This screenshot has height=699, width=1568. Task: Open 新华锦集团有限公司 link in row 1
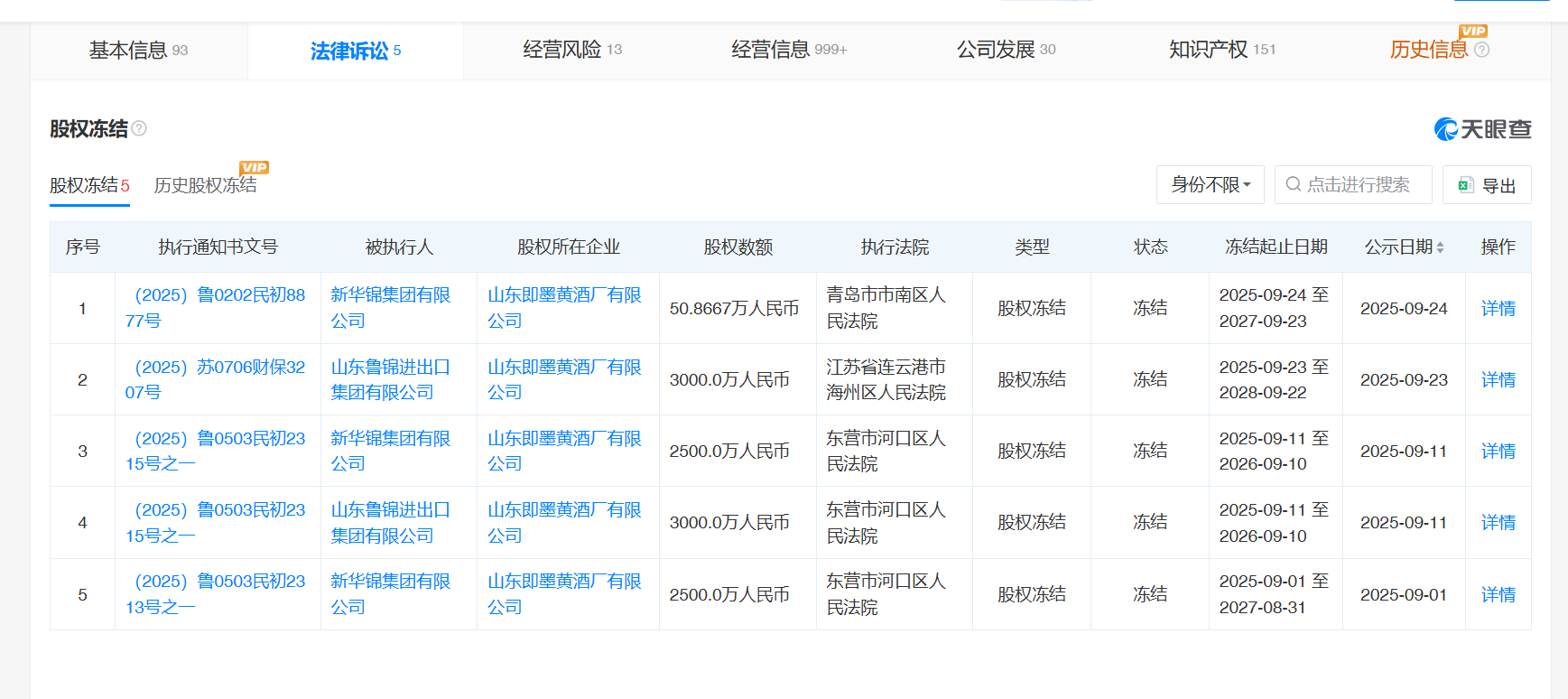391,308
